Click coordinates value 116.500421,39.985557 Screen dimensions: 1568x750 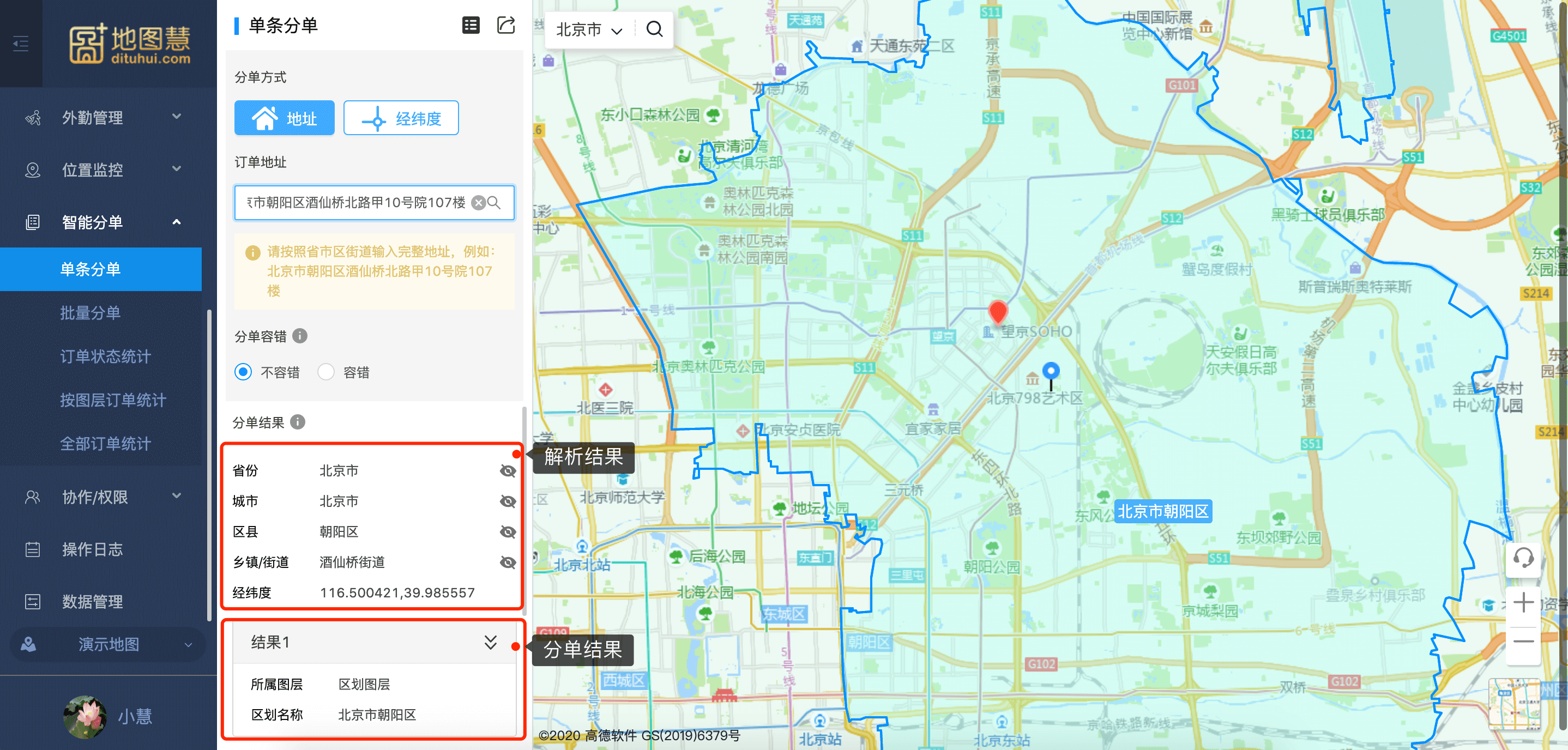point(397,593)
